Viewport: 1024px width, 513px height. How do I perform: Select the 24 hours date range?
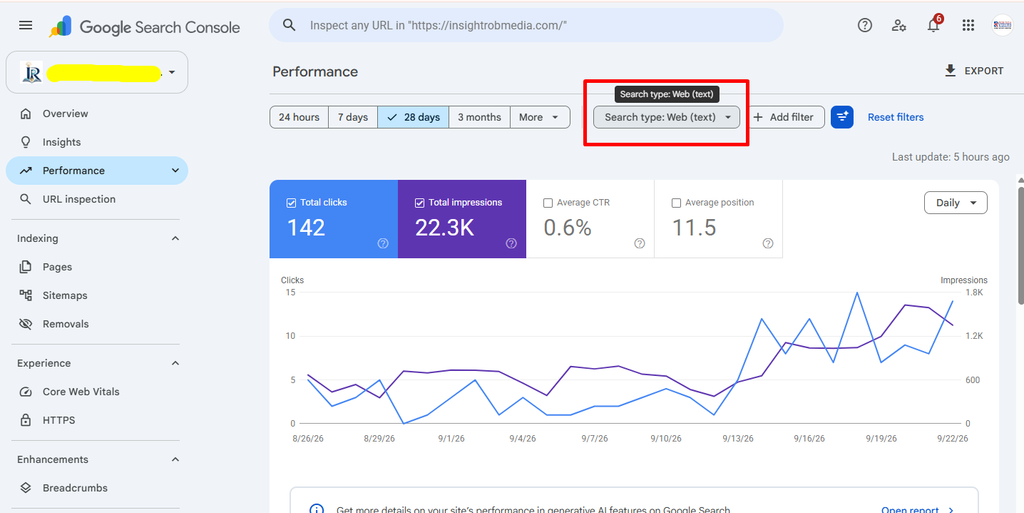point(299,117)
